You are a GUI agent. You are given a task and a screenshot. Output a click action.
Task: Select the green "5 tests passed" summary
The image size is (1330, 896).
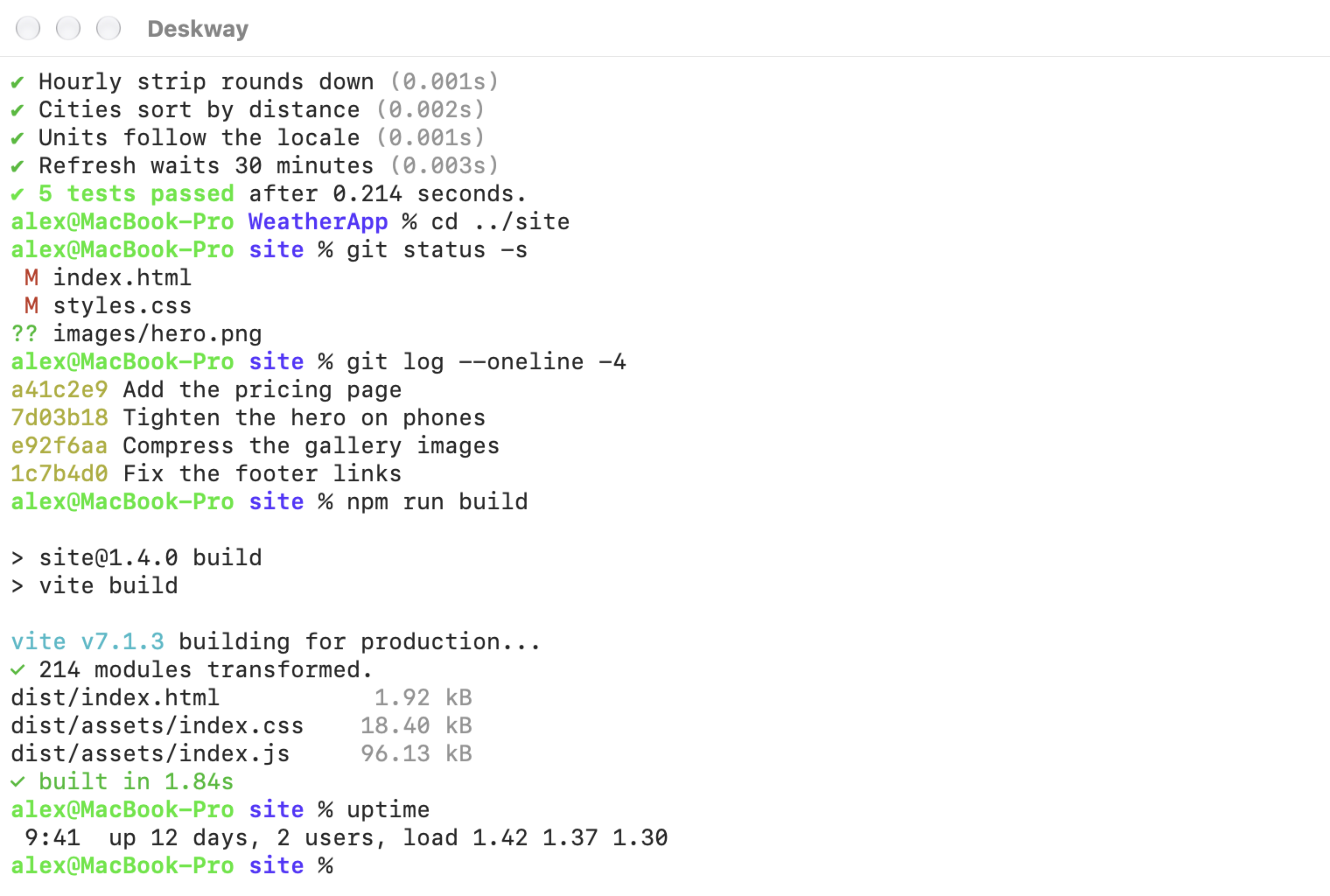pyautogui.click(x=136, y=193)
